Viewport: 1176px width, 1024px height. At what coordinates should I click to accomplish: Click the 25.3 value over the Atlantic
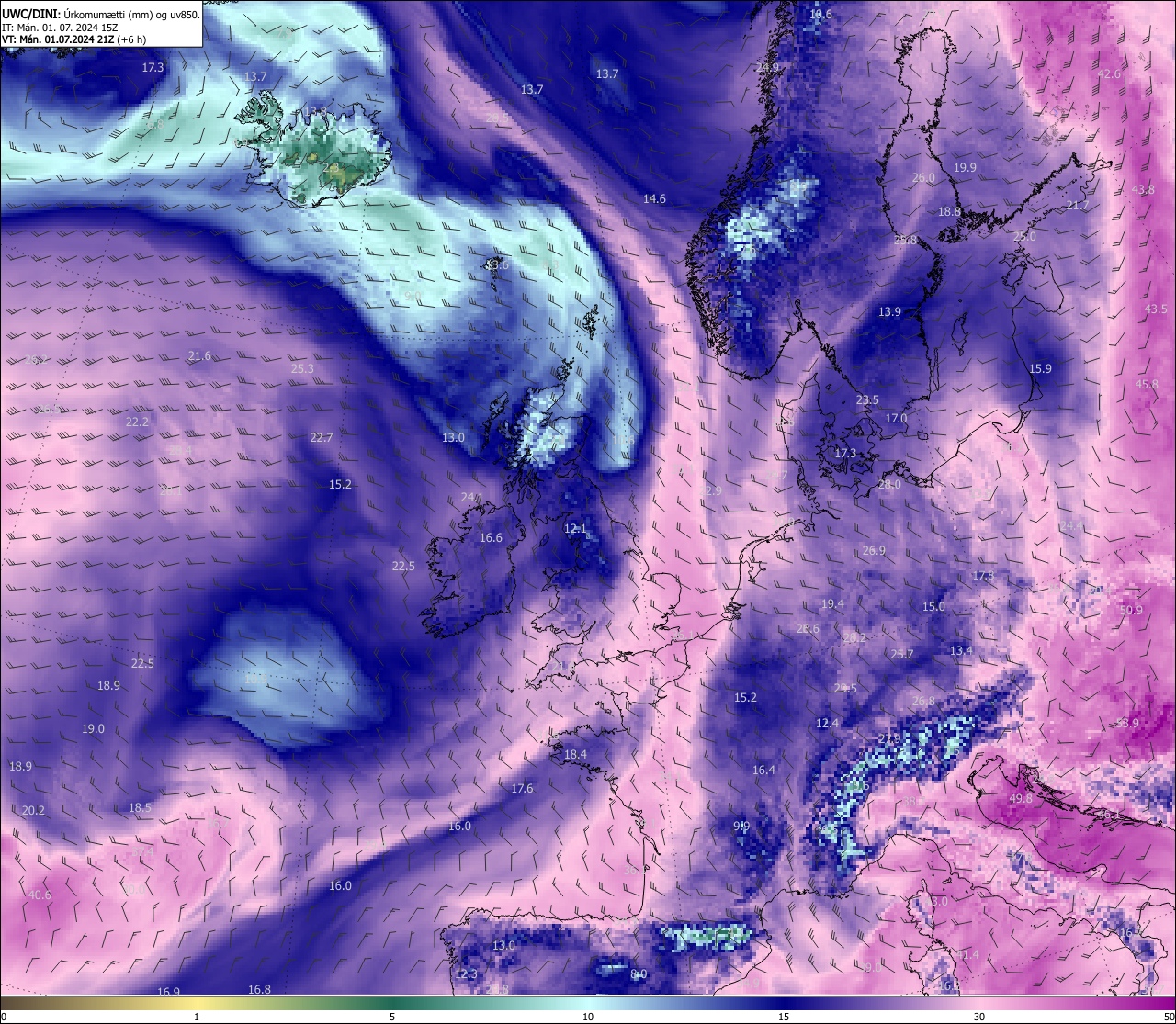302,368
